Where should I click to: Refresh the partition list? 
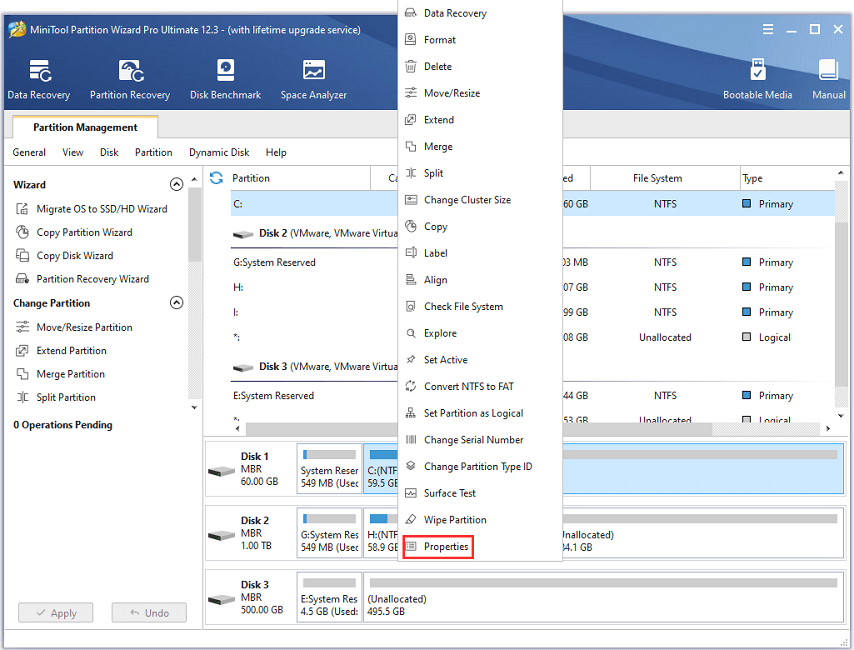(x=215, y=178)
